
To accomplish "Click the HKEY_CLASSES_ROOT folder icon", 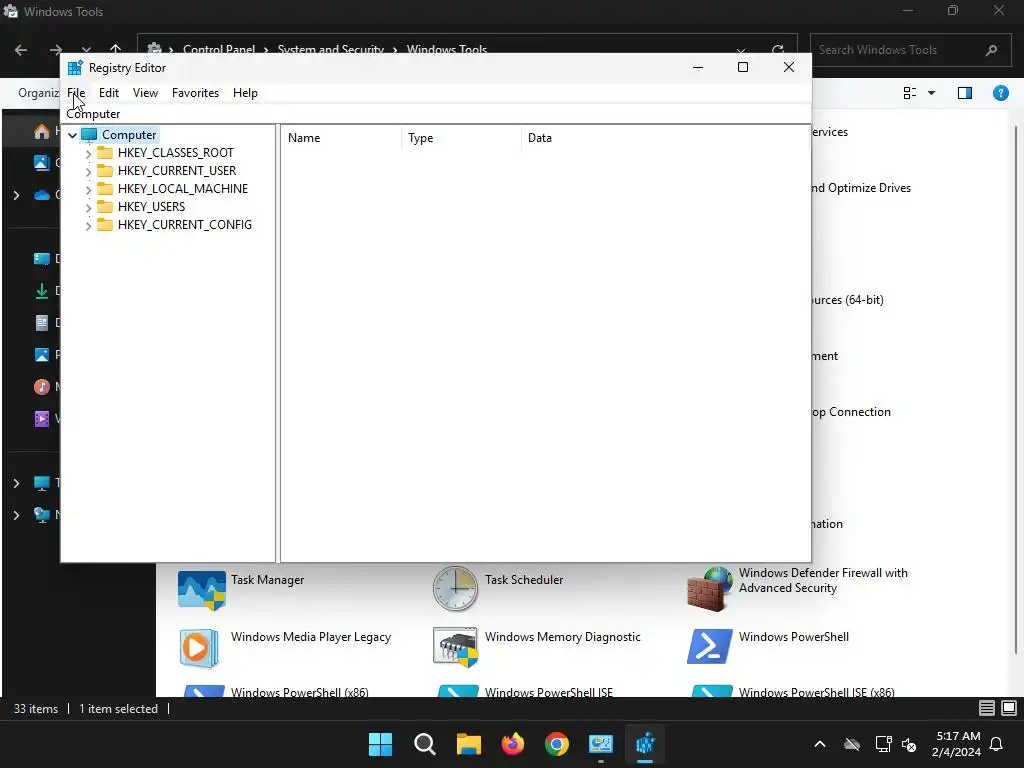I will click(x=104, y=153).
